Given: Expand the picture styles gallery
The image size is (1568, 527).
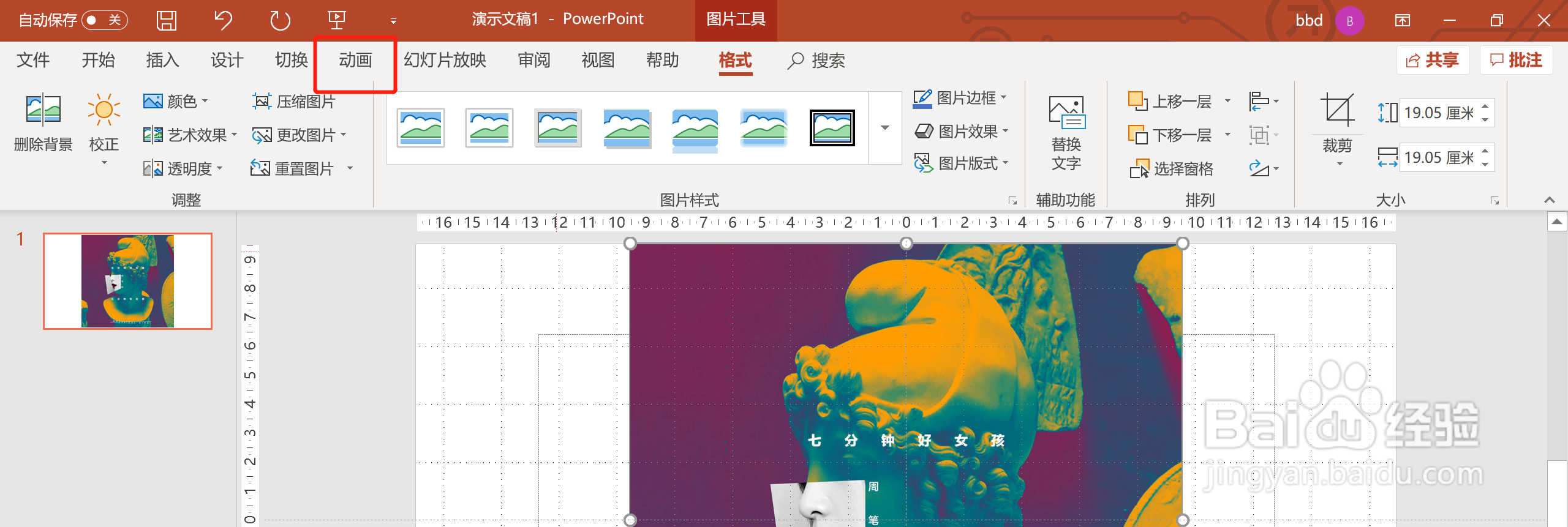Looking at the screenshot, I should 885,128.
